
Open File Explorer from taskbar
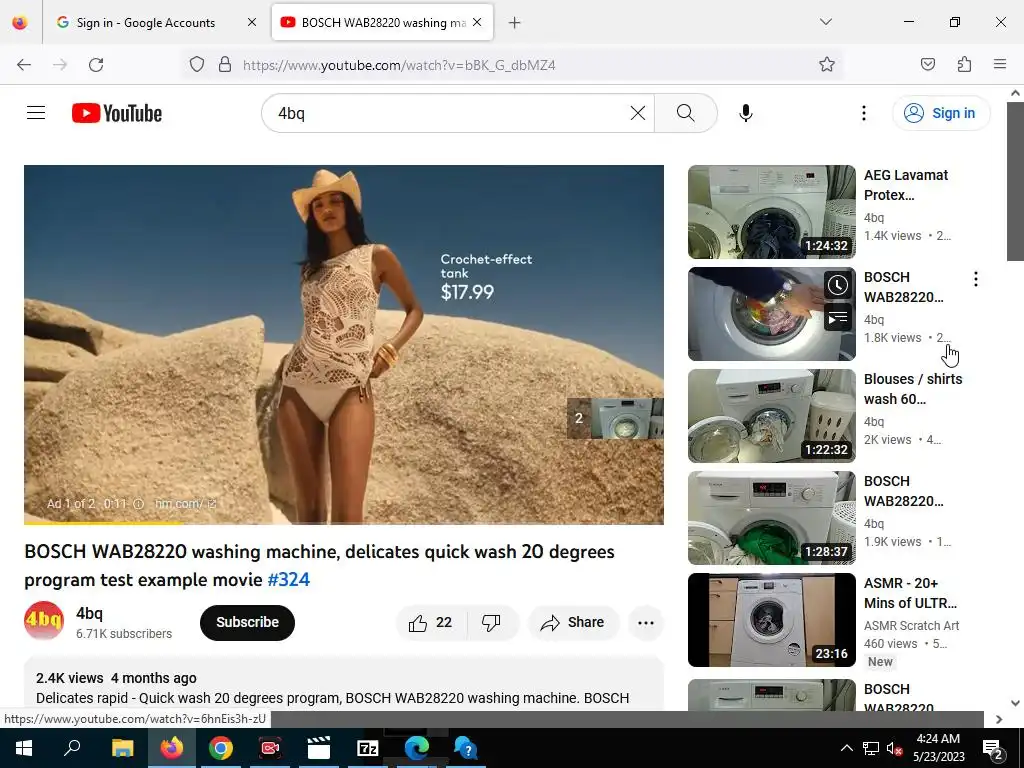tap(122, 748)
